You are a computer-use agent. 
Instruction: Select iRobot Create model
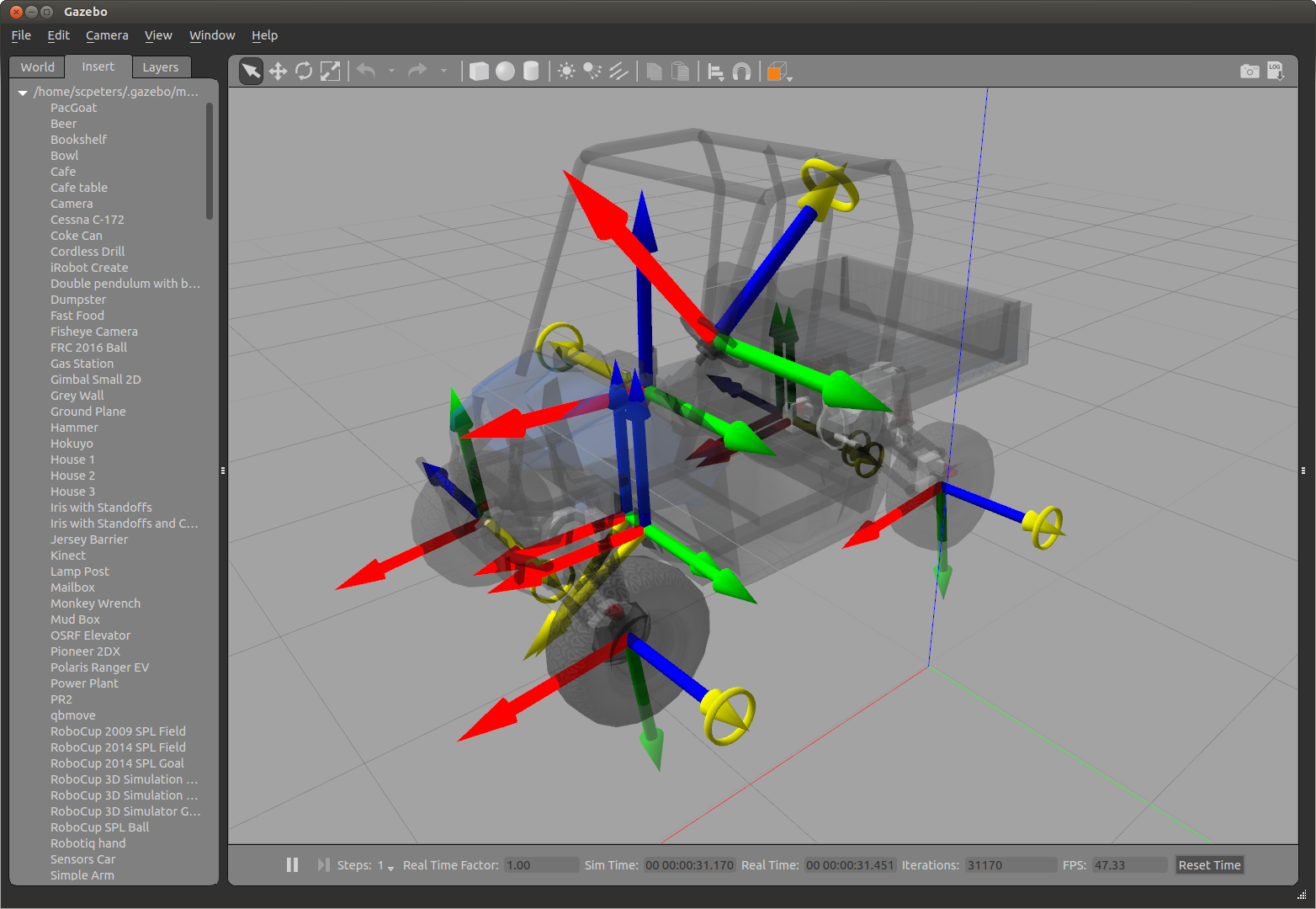[89, 268]
